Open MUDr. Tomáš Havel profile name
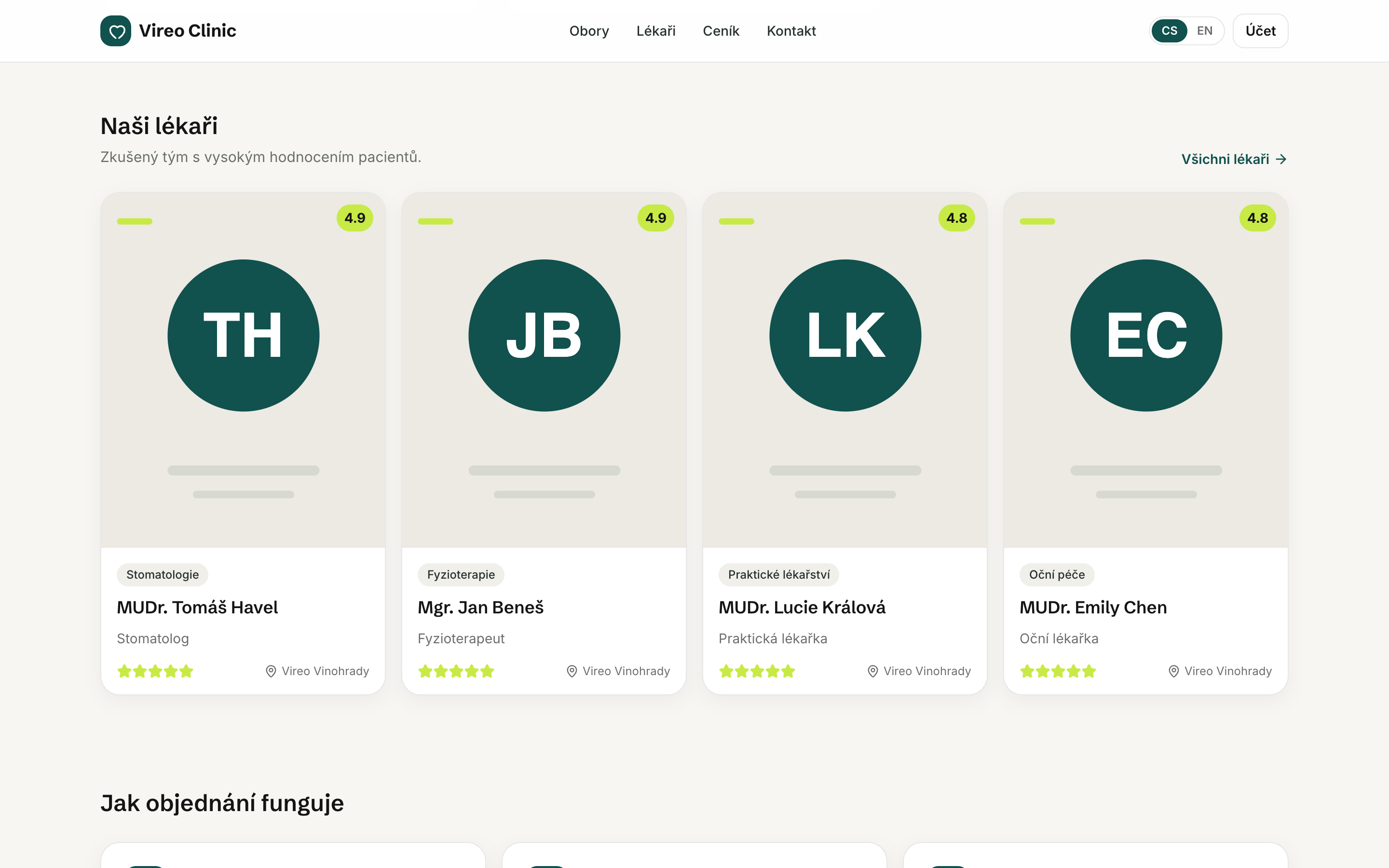Screen dimensions: 1389x868 click(197, 608)
